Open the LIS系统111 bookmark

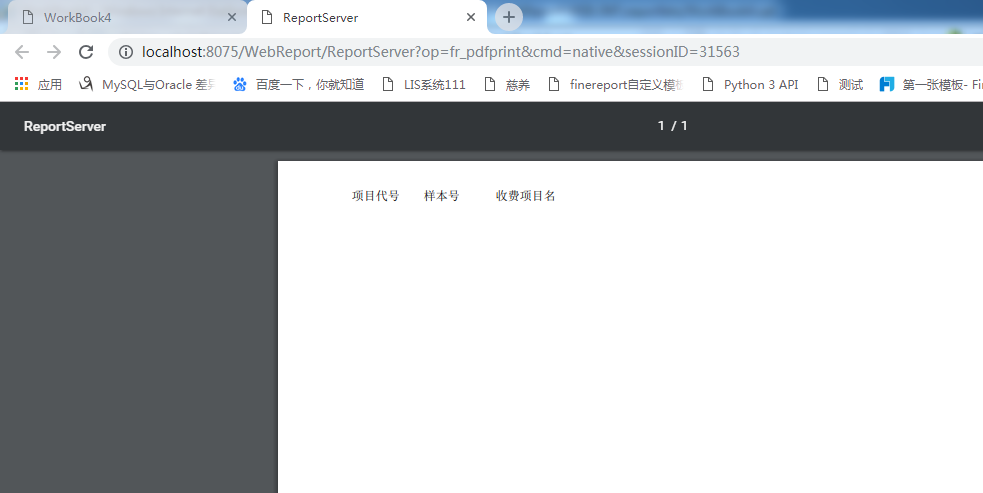click(424, 85)
